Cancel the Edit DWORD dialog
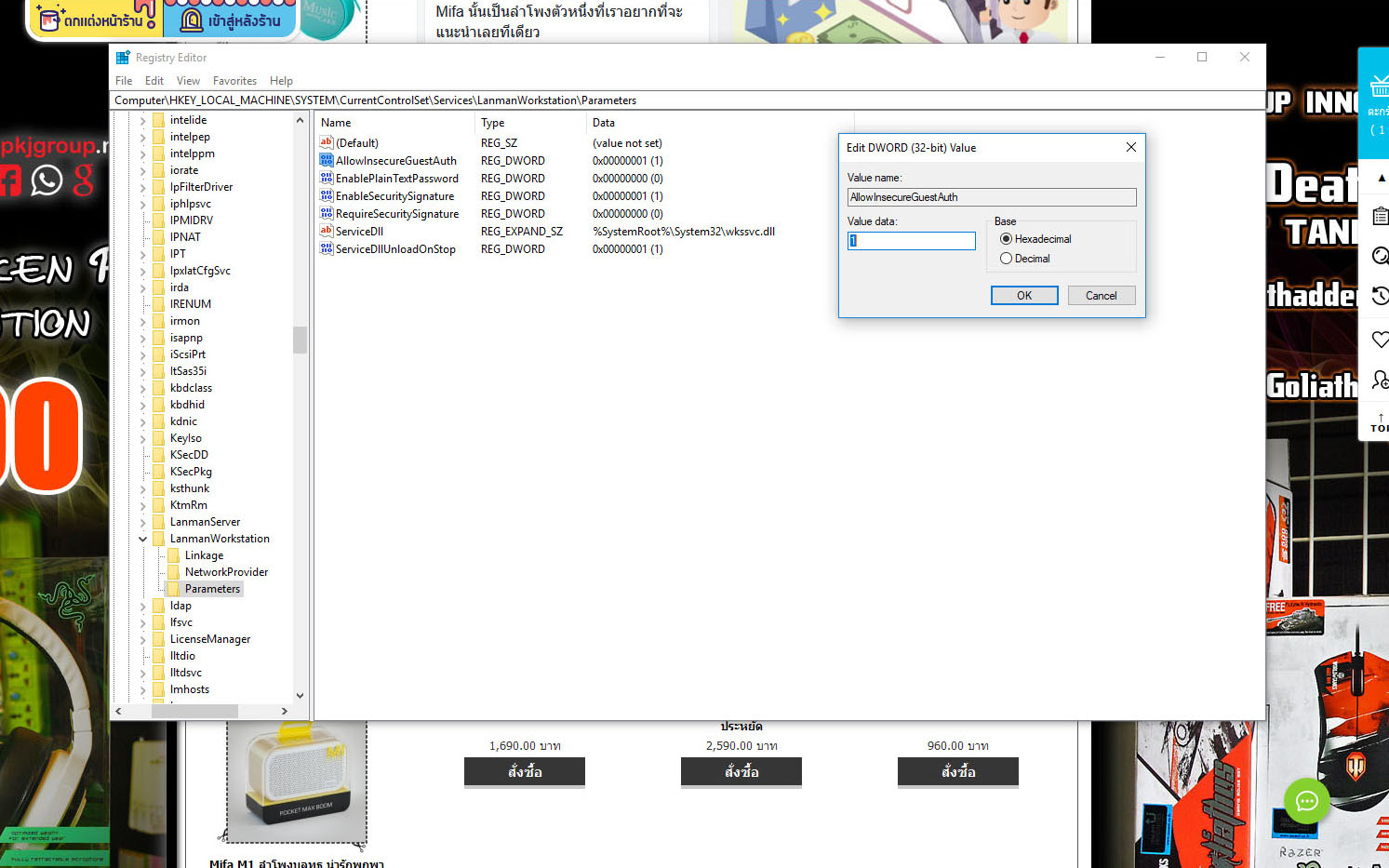Image resolution: width=1389 pixels, height=868 pixels. pyautogui.click(x=1102, y=296)
